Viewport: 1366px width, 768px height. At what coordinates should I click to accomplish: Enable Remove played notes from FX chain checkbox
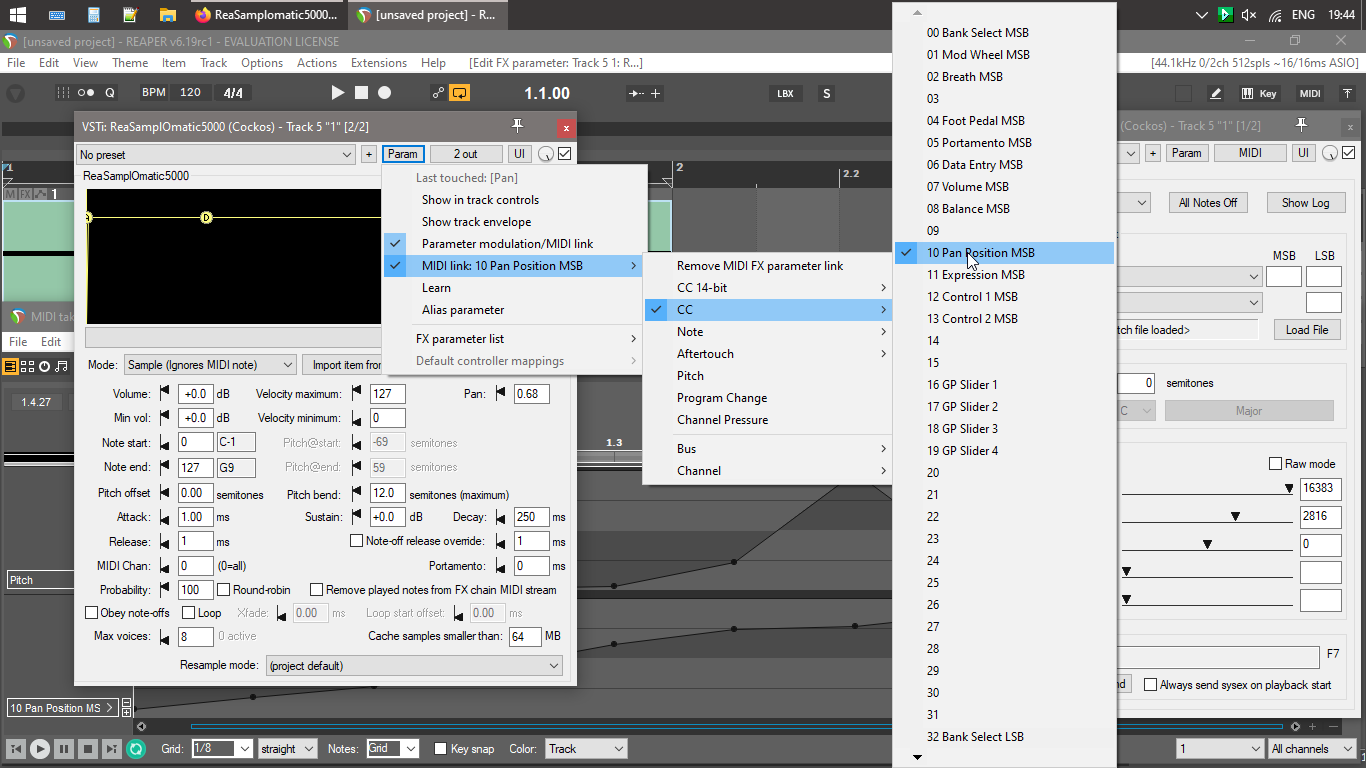[317, 590]
